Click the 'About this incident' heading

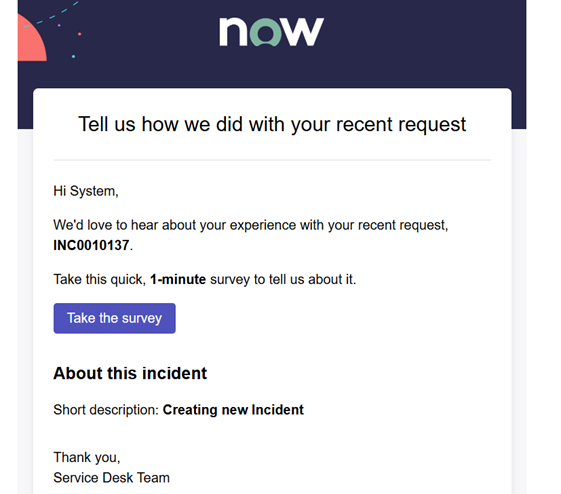pyautogui.click(x=130, y=373)
